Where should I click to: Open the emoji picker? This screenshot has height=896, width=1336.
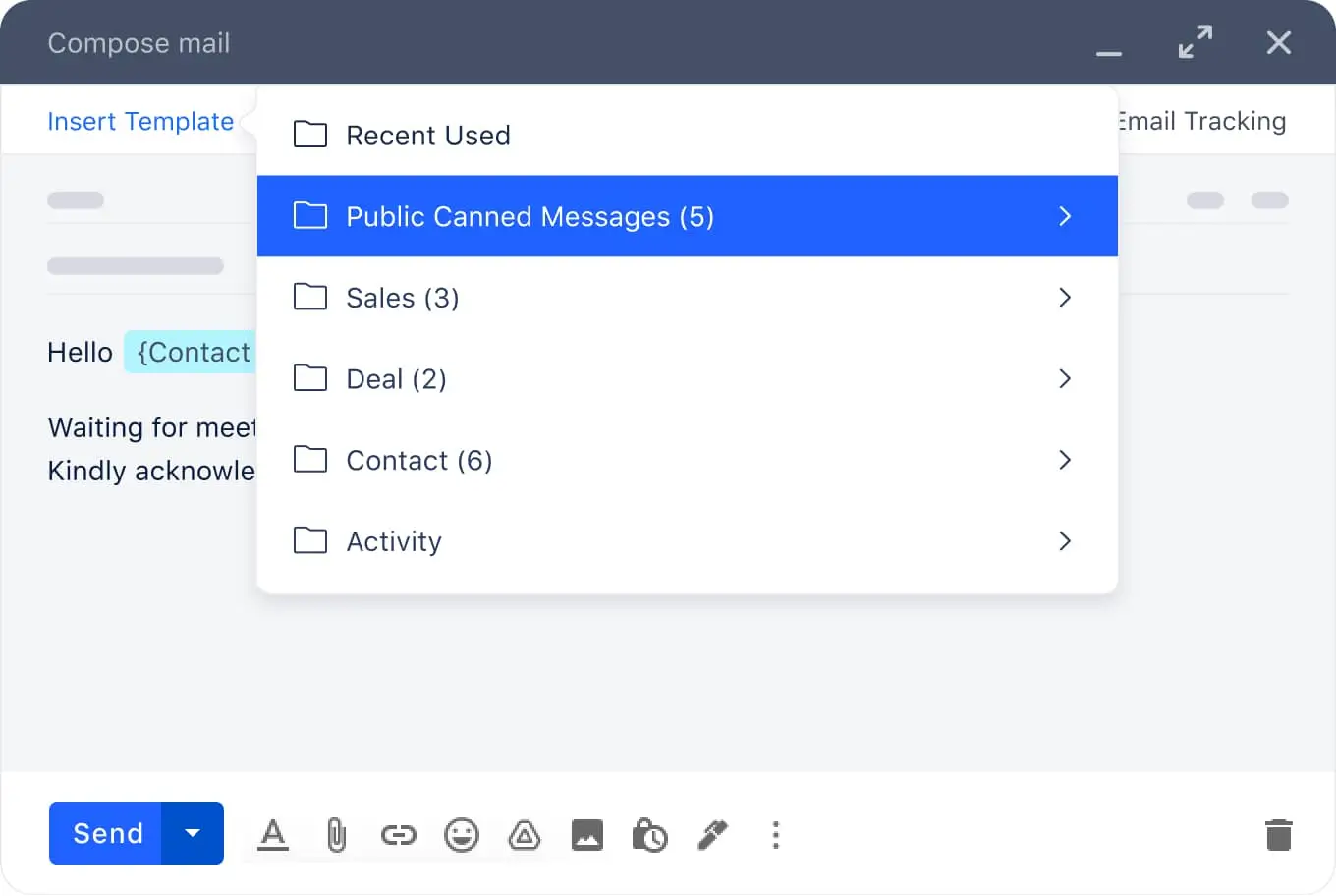click(461, 835)
